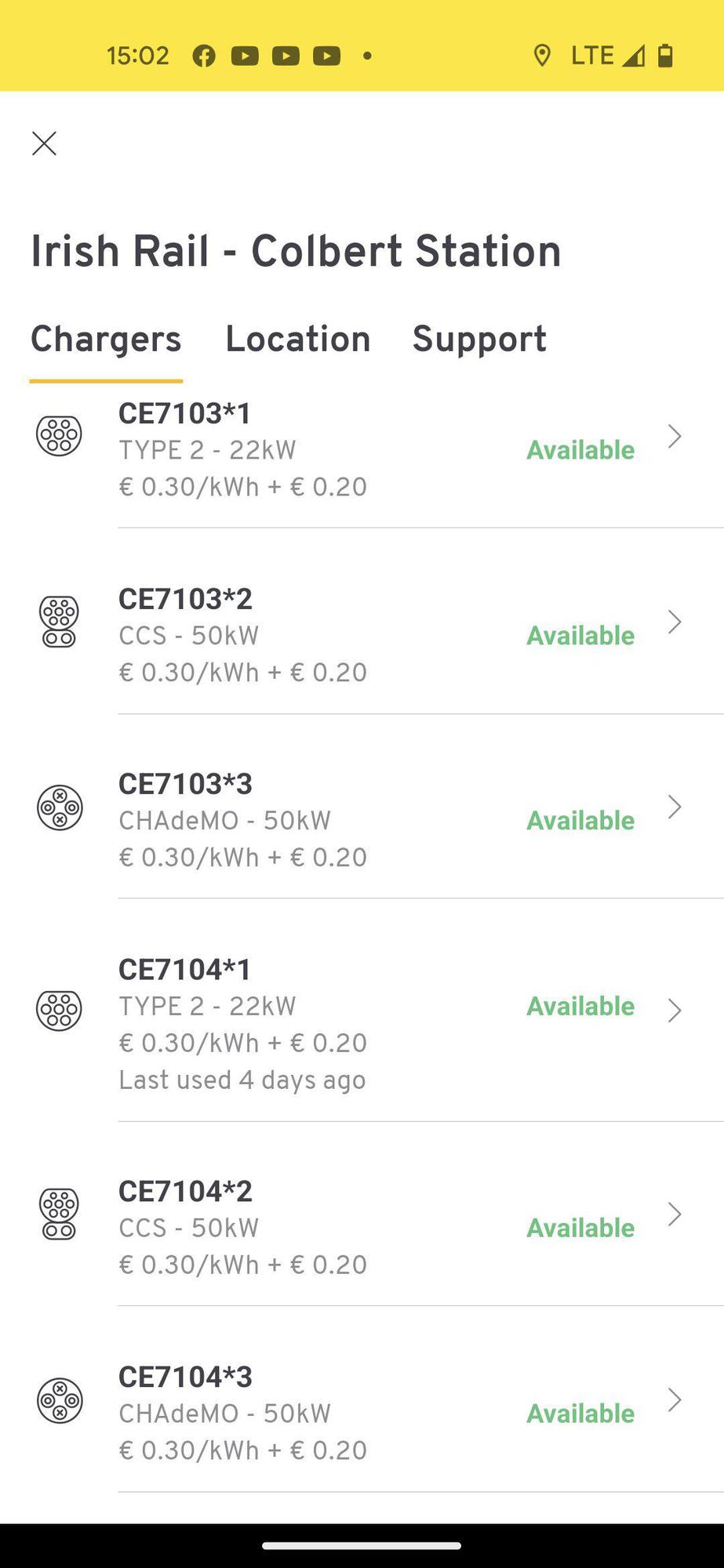
Task: Open CE7103*1 details via its chevron
Action: (x=674, y=436)
